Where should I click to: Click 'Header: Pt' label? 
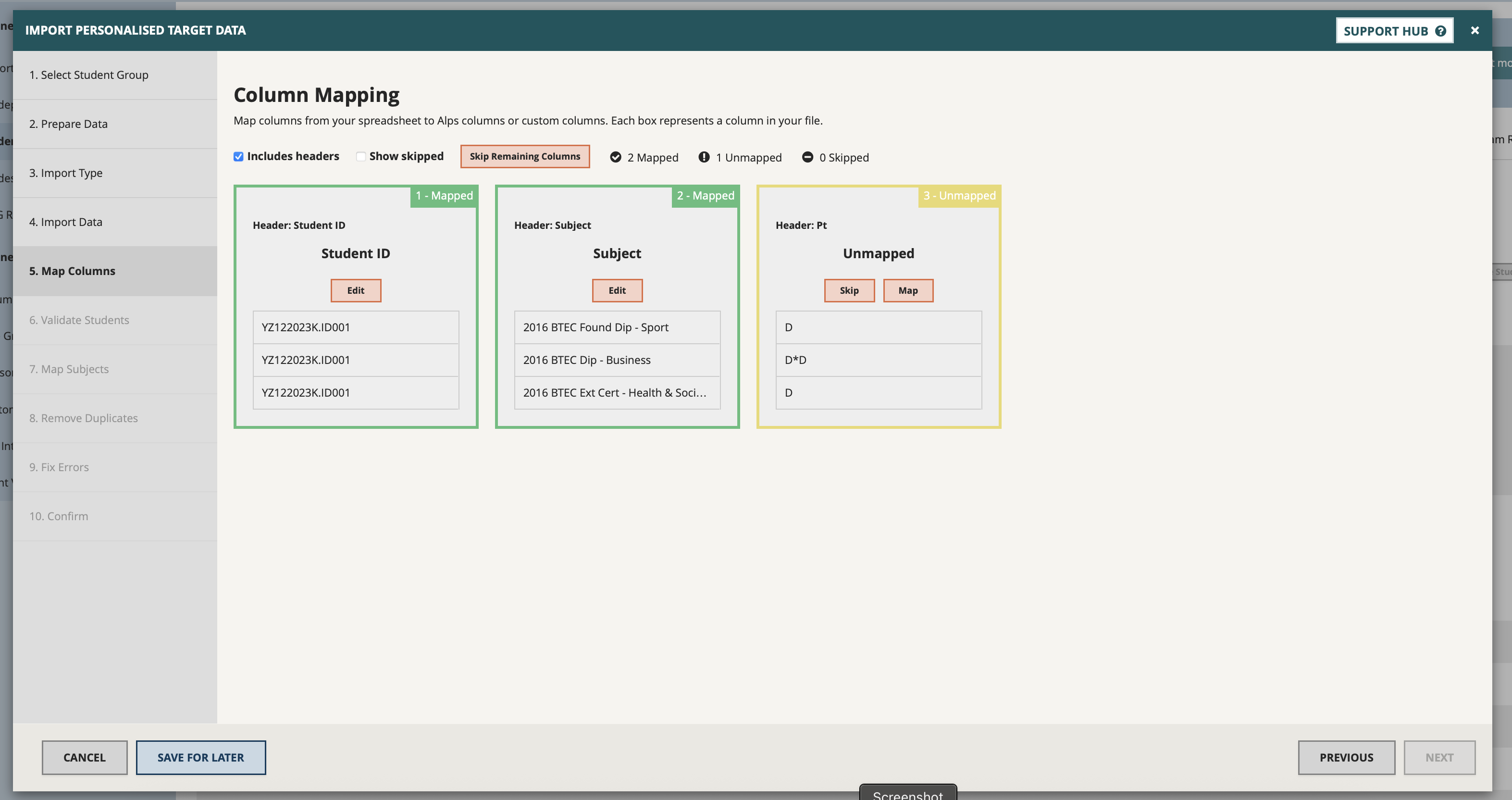[801, 225]
